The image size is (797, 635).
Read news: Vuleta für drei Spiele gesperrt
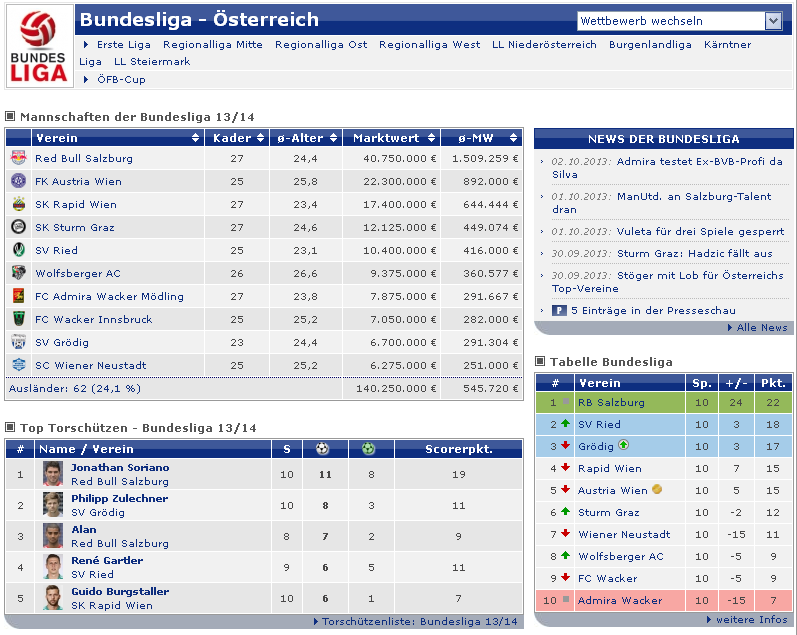[700, 231]
